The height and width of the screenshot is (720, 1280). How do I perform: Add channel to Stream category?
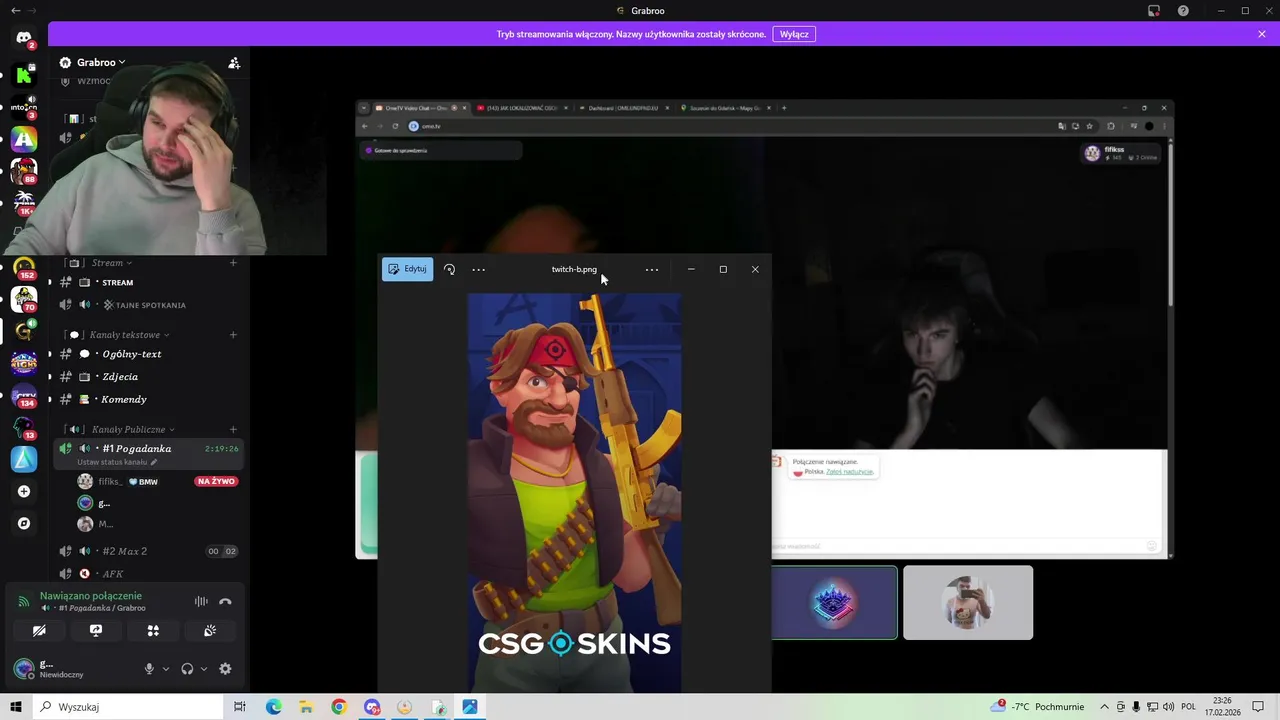coord(233,263)
